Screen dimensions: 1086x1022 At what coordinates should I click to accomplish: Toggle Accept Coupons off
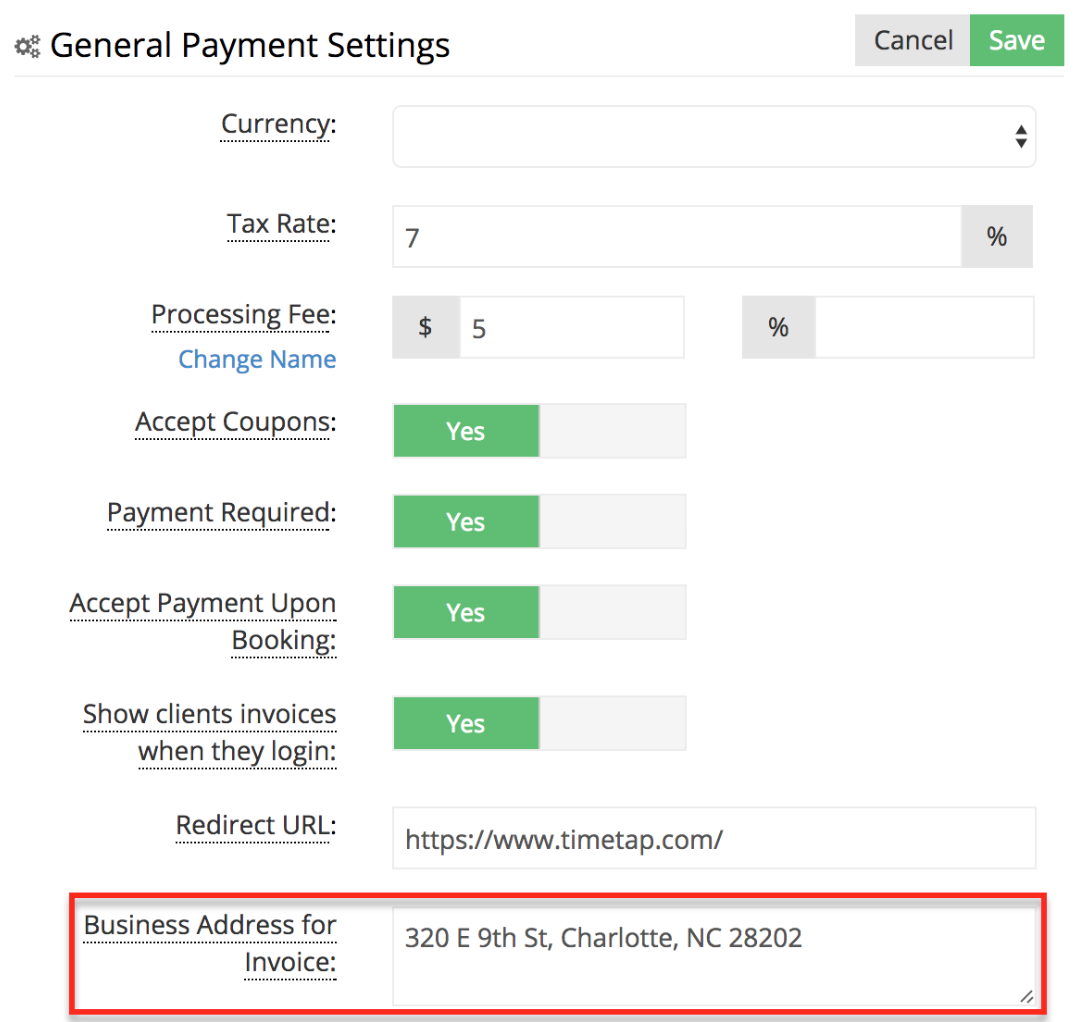(x=610, y=431)
